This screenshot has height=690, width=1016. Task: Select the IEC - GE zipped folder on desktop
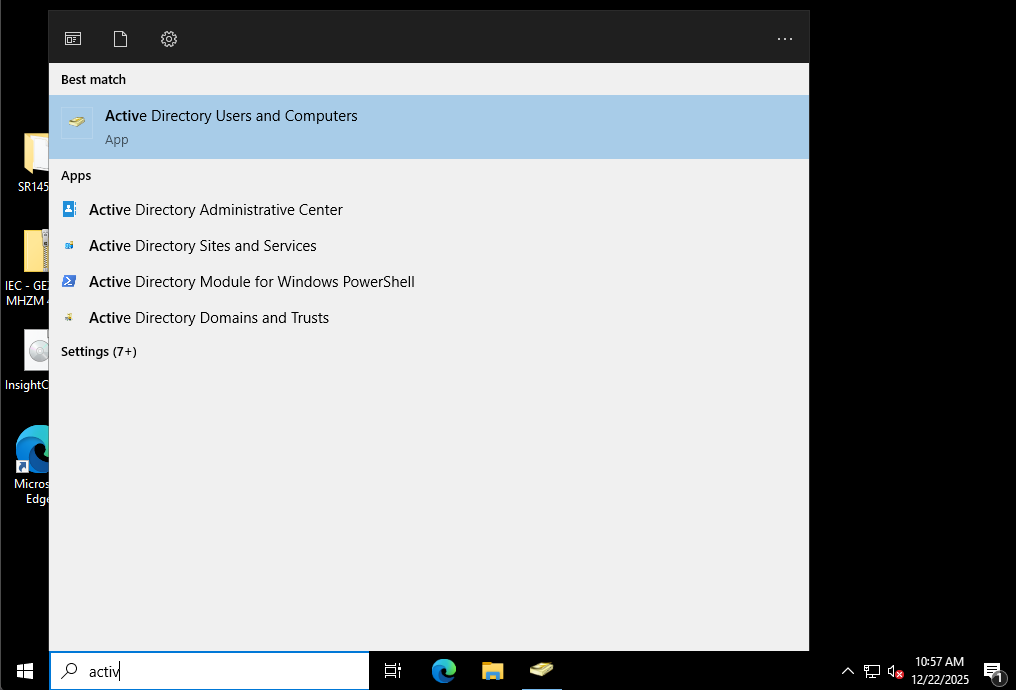(x=27, y=268)
